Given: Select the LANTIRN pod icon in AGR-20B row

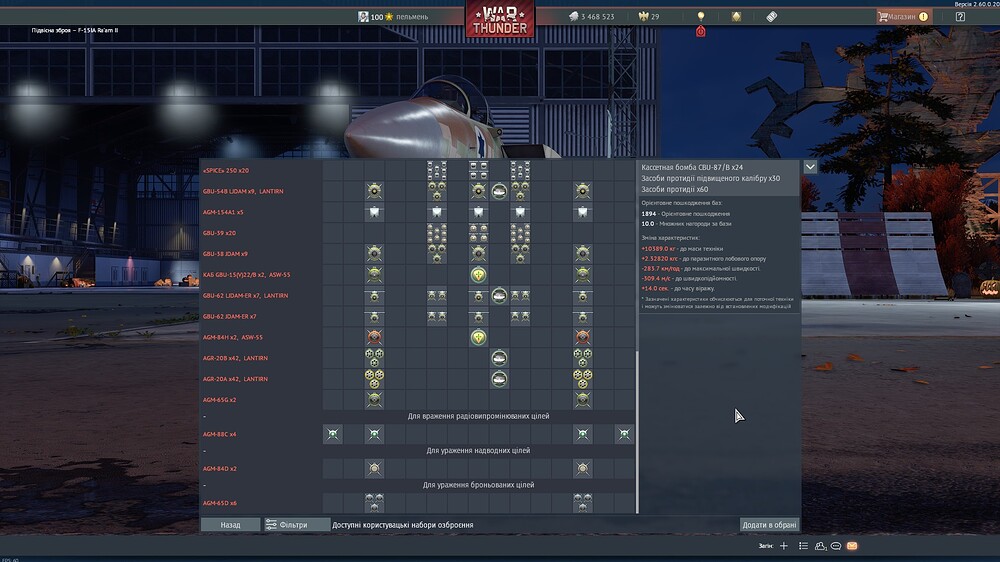Looking at the screenshot, I should pos(499,358).
